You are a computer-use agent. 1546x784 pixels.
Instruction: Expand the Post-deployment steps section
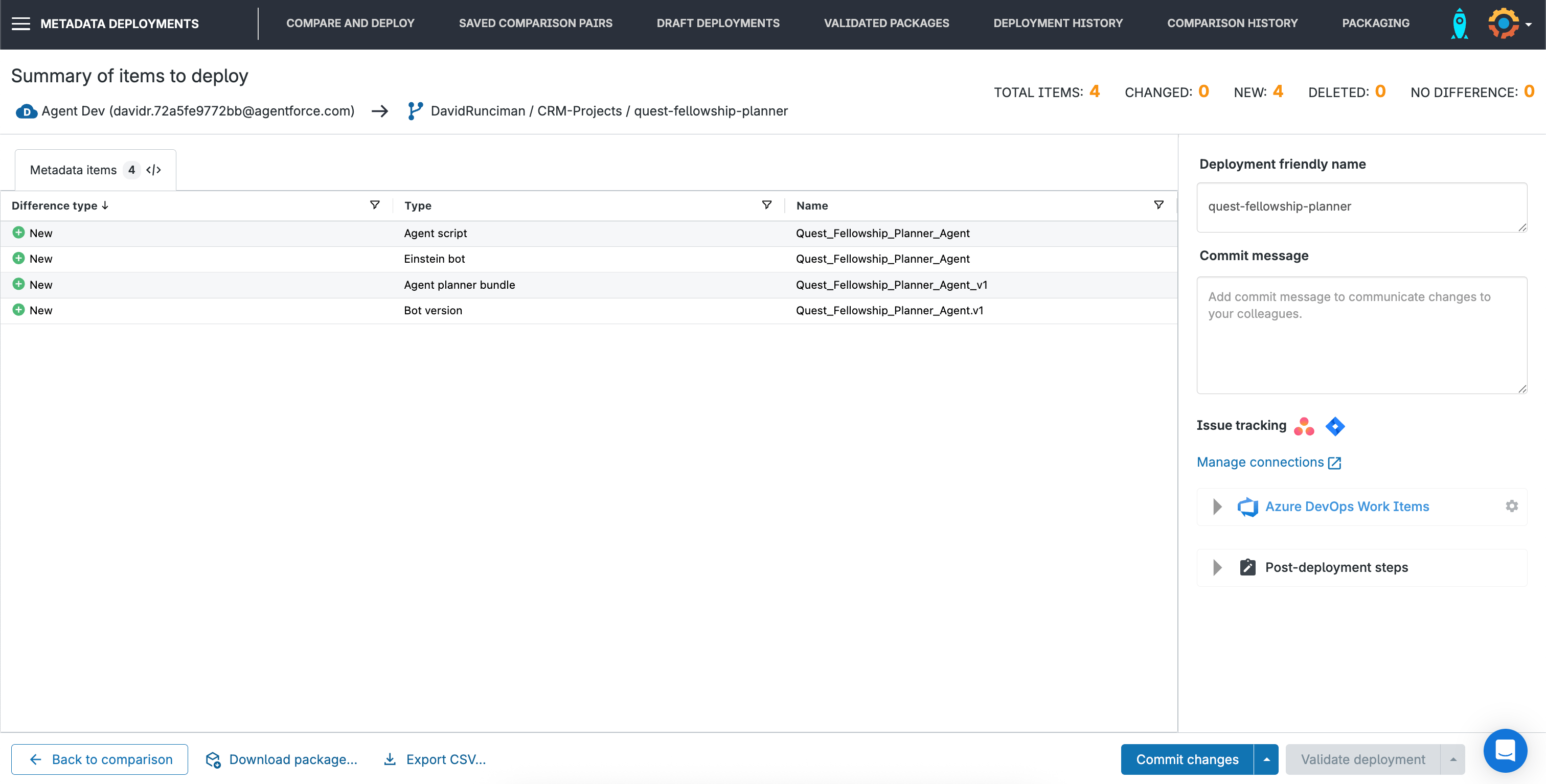tap(1217, 567)
